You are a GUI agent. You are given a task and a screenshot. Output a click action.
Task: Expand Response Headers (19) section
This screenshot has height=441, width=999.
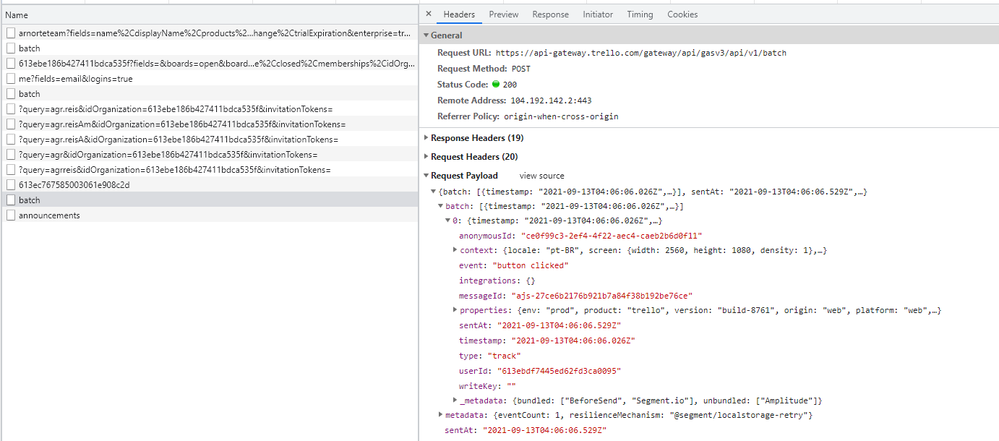pos(426,138)
